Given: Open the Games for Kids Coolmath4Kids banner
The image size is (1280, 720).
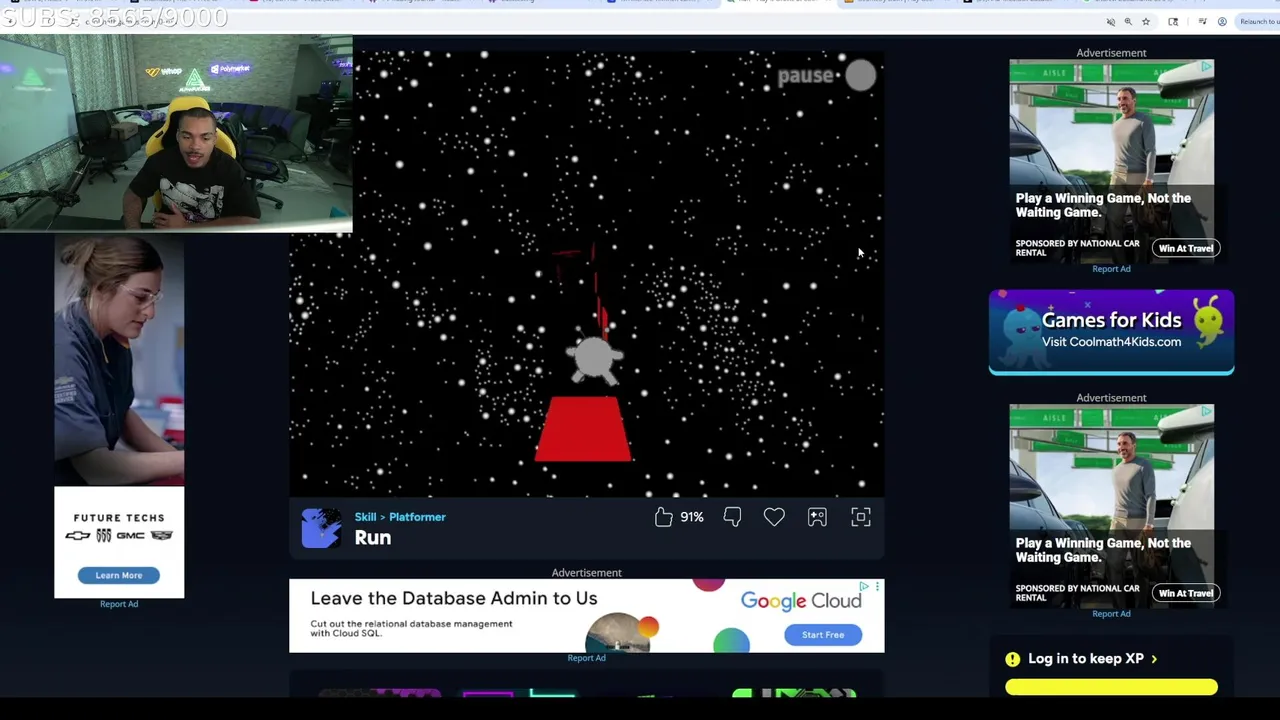Looking at the screenshot, I should [x=1111, y=332].
